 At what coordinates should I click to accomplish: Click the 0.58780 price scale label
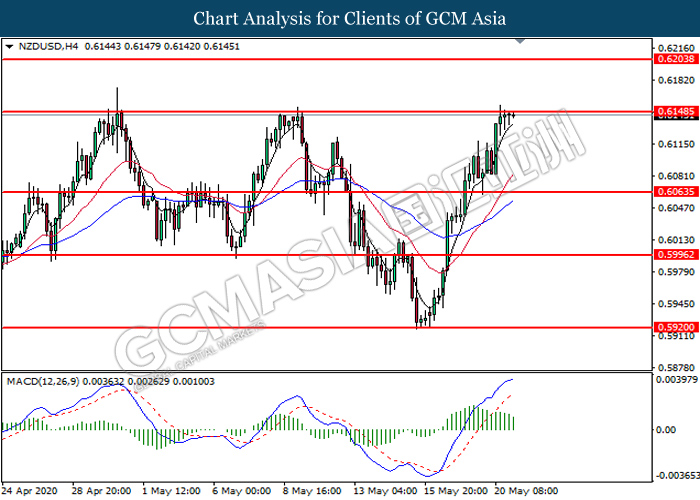[x=676, y=368]
